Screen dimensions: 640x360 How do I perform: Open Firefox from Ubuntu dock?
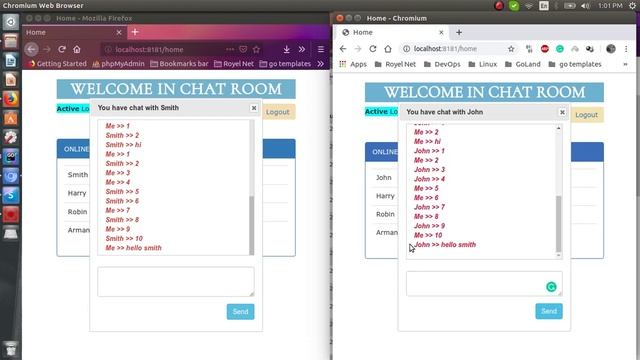click(11, 99)
